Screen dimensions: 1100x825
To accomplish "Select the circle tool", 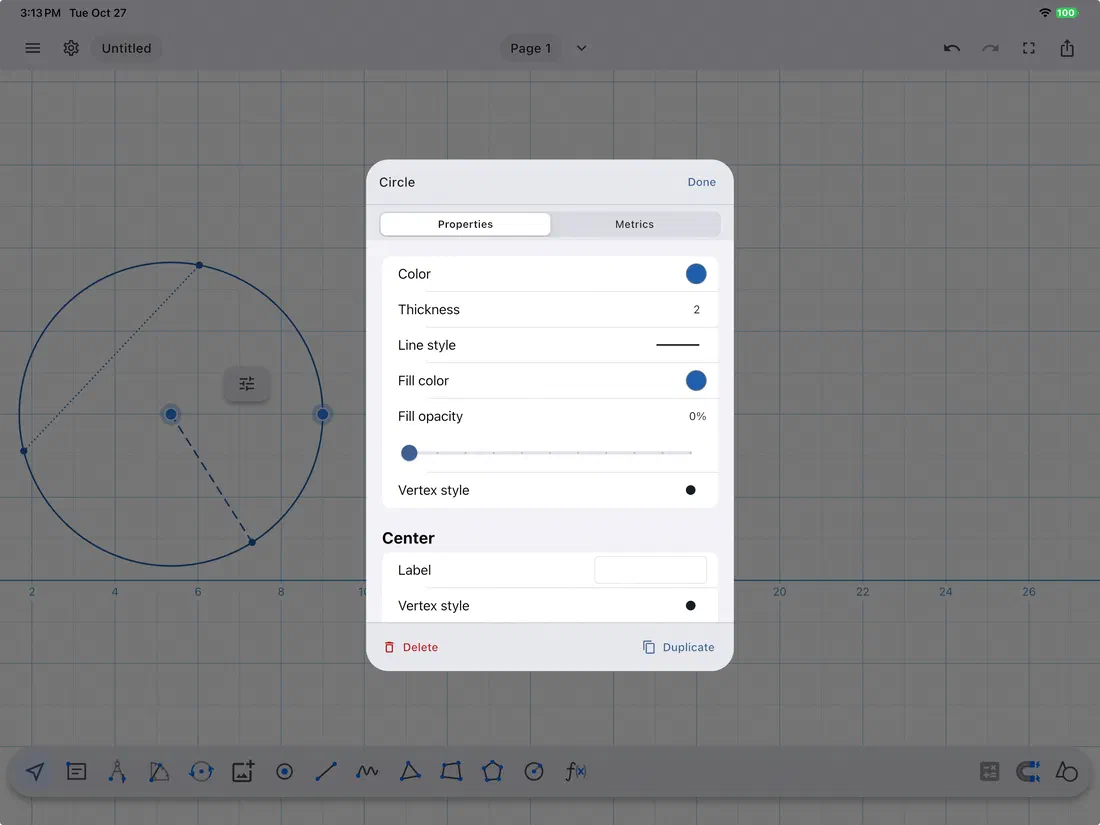I will [534, 772].
